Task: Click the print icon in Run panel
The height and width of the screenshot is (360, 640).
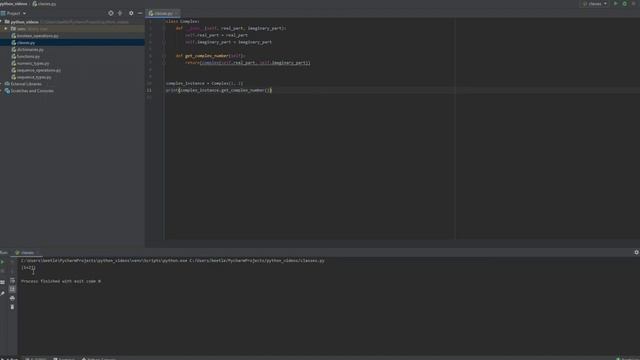Action: [12, 298]
